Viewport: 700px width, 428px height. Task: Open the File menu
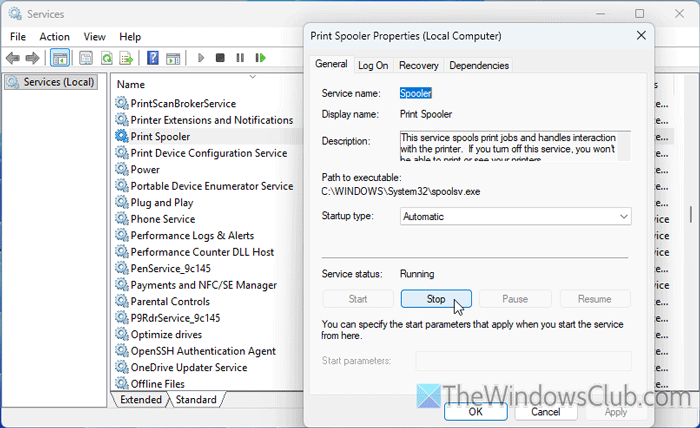(18, 37)
